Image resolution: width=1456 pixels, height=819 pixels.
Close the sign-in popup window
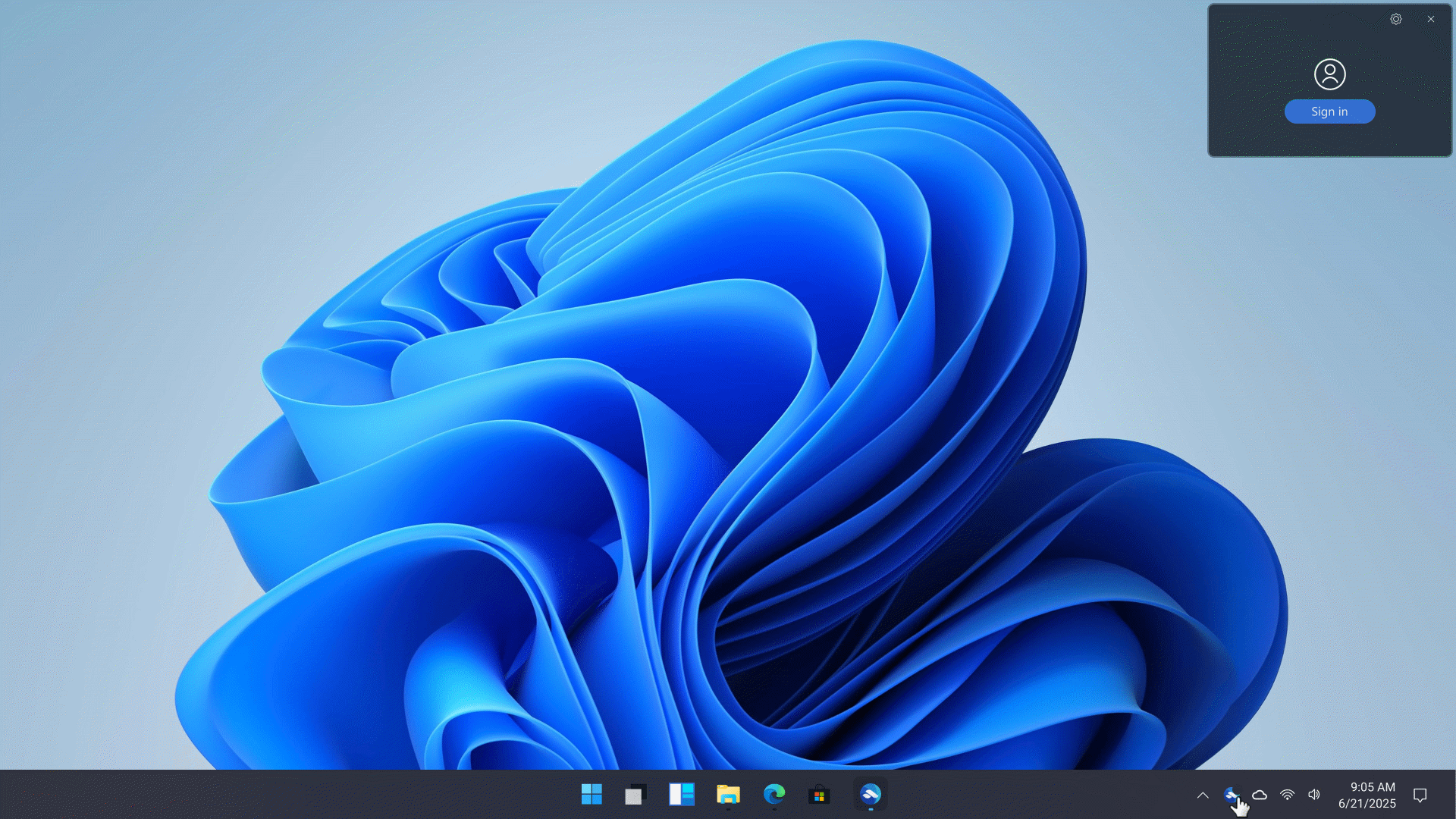pos(1431,19)
